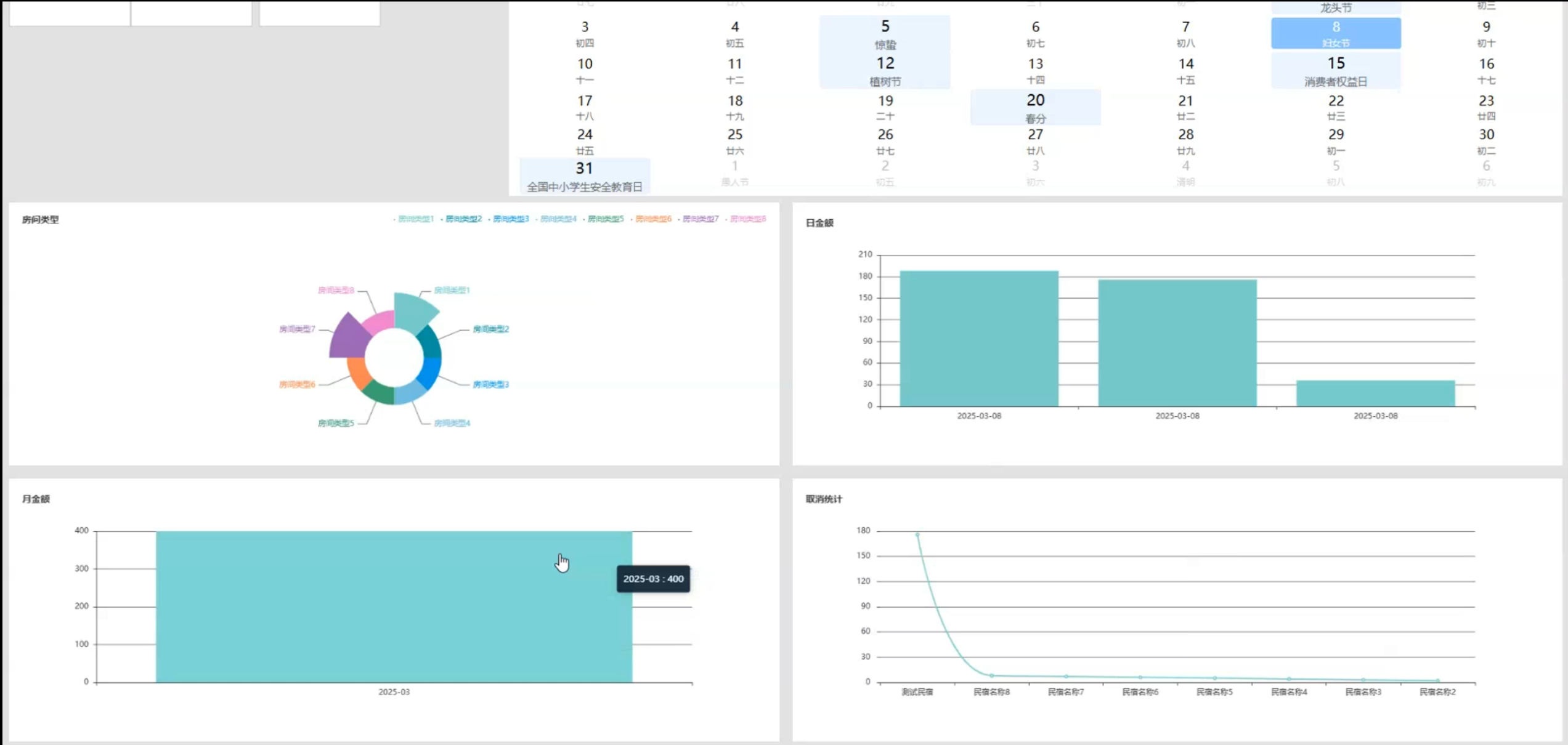Toggle 房间类型6 legend item
1568x745 pixels.
[x=653, y=219]
